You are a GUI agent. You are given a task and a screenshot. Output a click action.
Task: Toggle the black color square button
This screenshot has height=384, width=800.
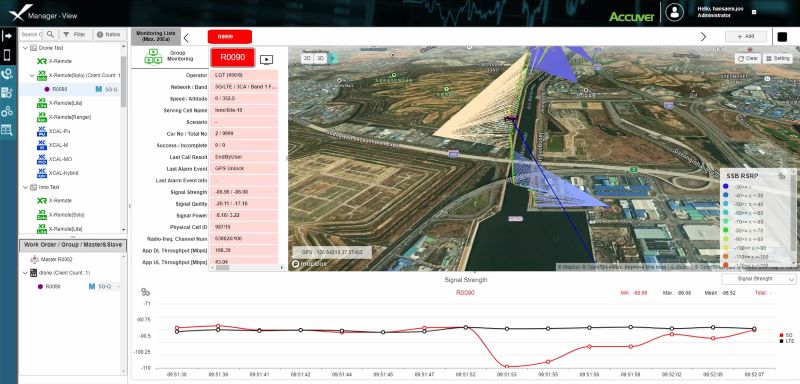[x=782, y=37]
